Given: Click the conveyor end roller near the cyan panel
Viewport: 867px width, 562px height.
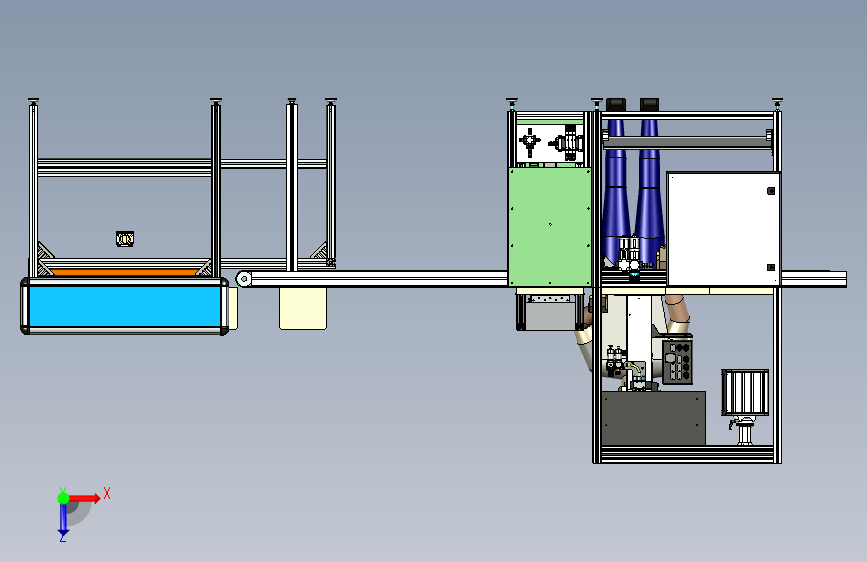Looking at the screenshot, I should point(244,279).
